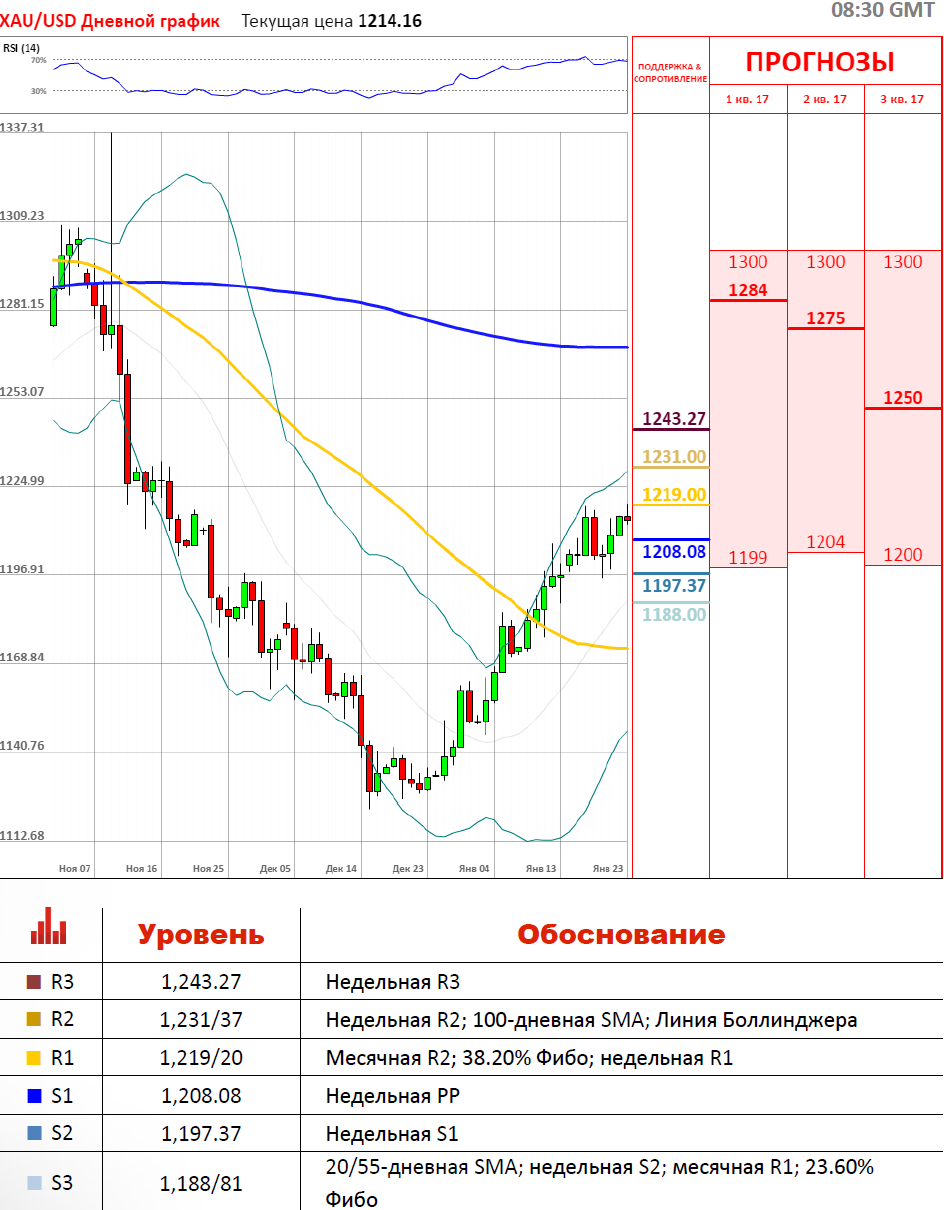Click the 'Уровень' table column header

click(x=201, y=935)
